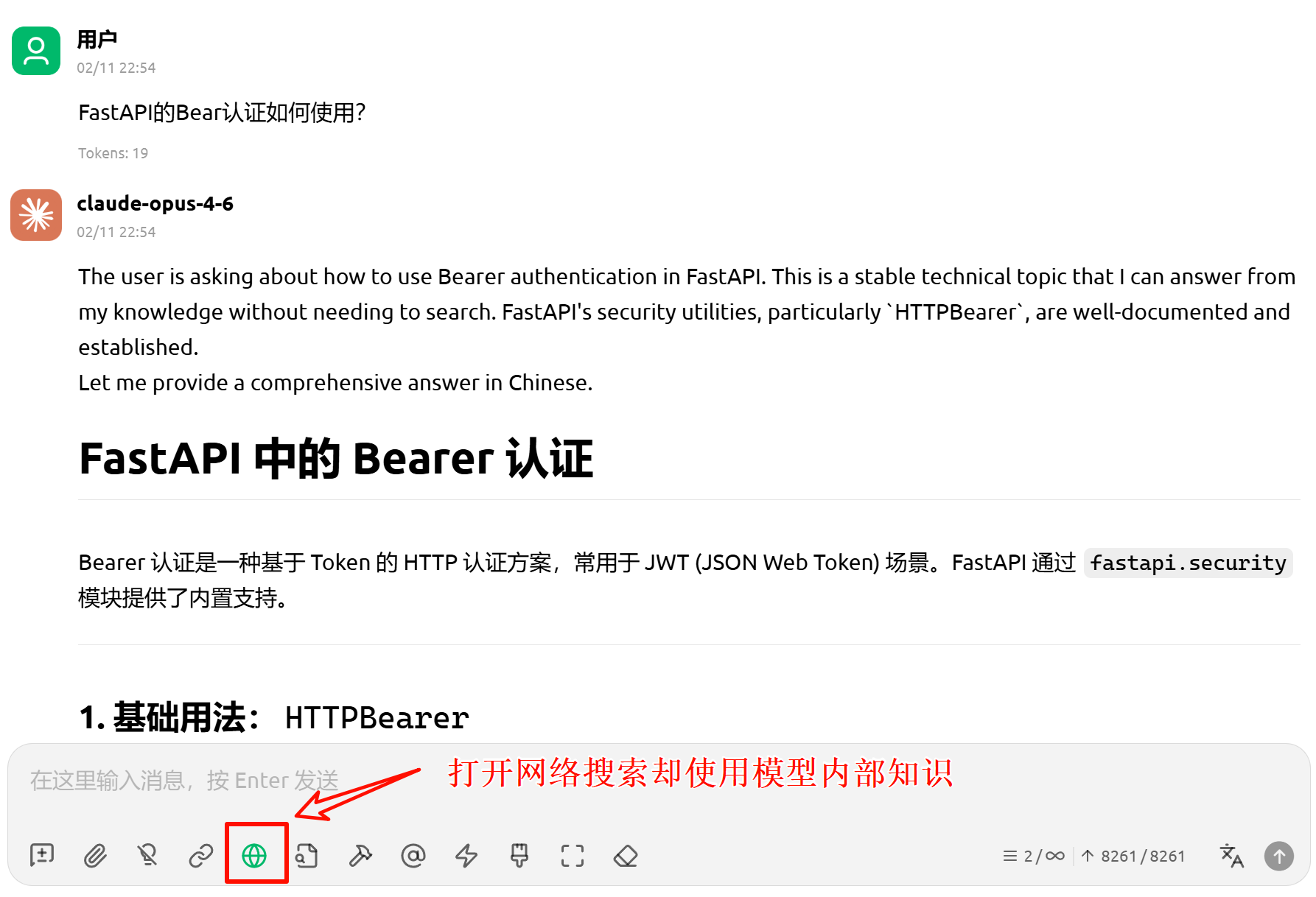
Task: Click the green user avatar
Action: [x=36, y=51]
